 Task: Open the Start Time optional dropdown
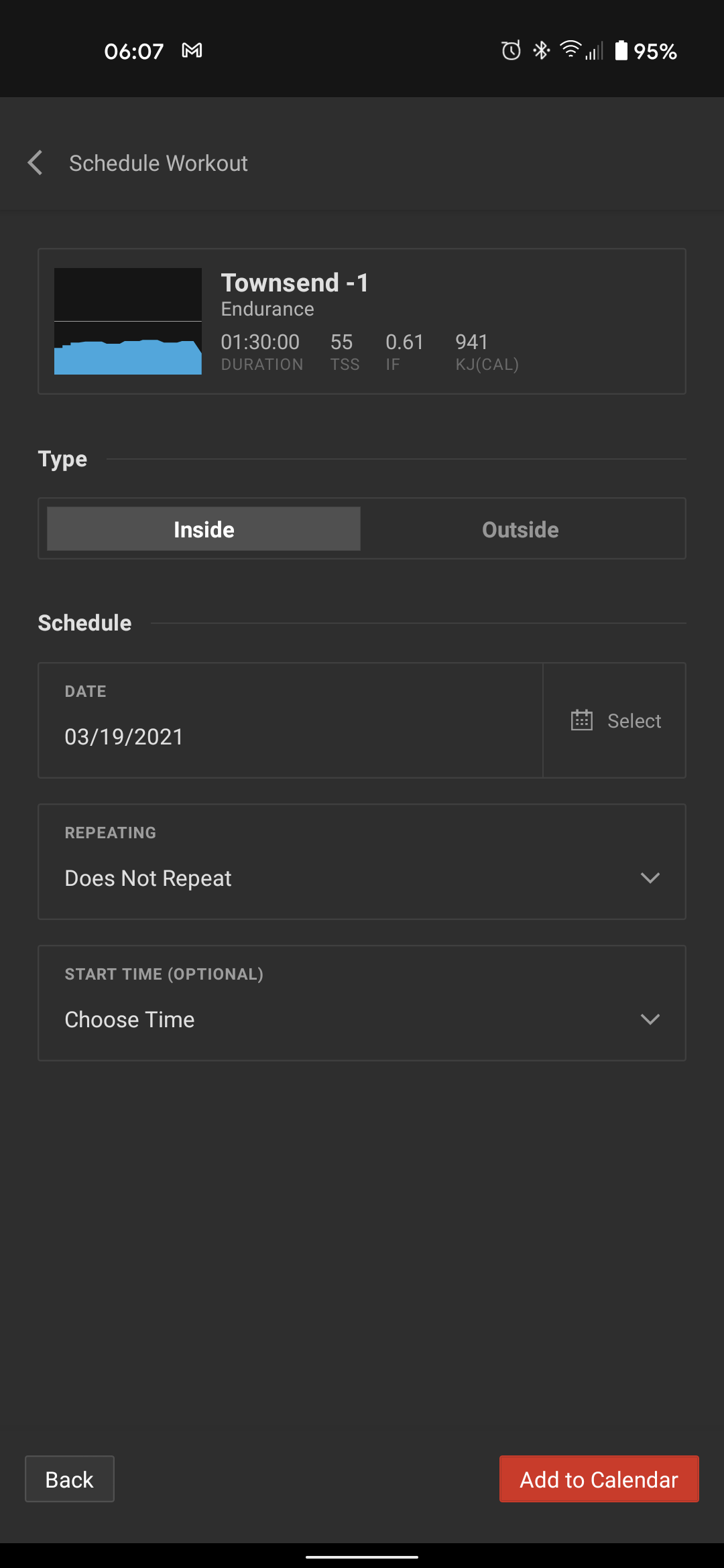[362, 1003]
